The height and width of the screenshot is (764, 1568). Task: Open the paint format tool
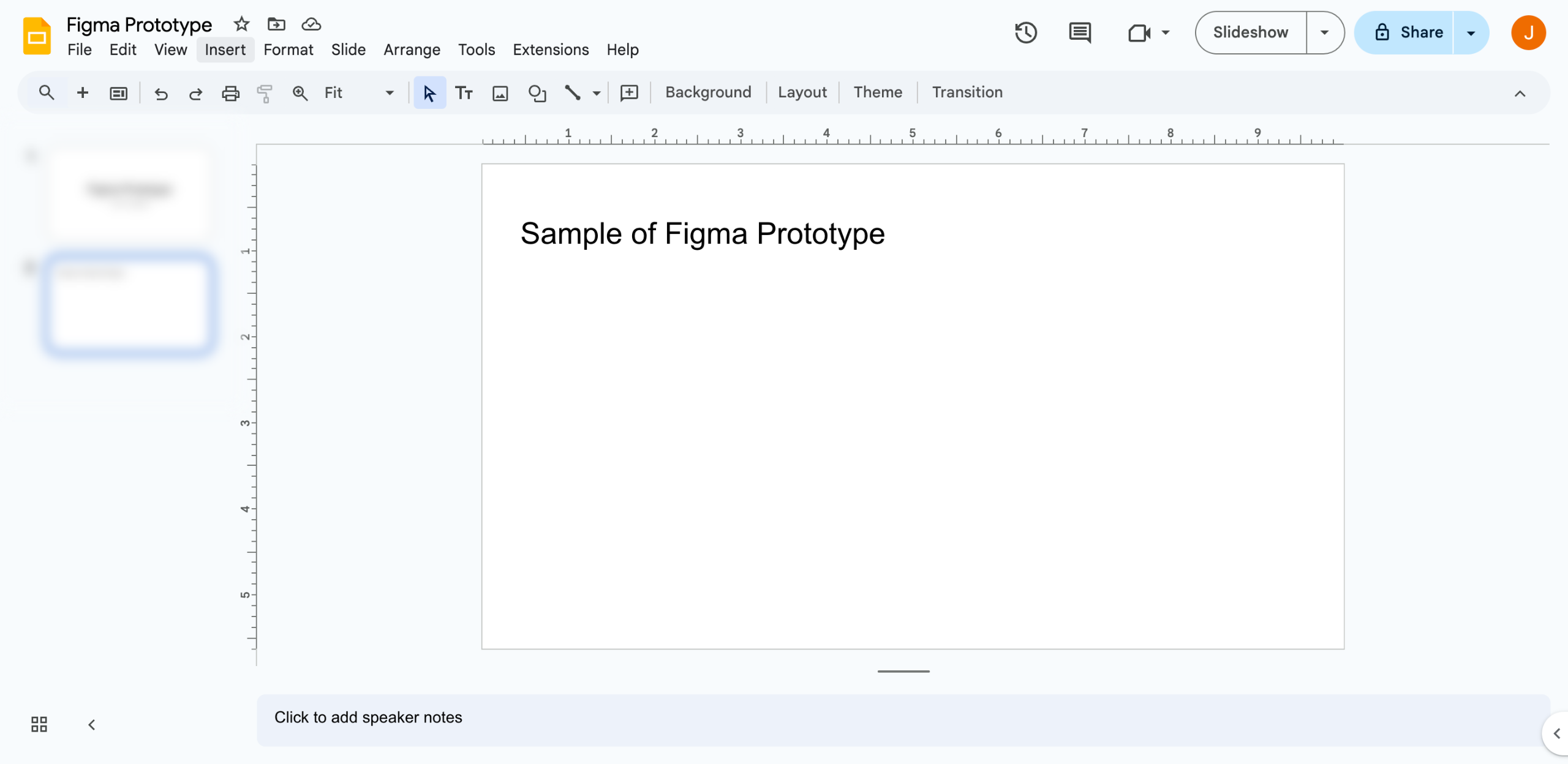point(265,93)
